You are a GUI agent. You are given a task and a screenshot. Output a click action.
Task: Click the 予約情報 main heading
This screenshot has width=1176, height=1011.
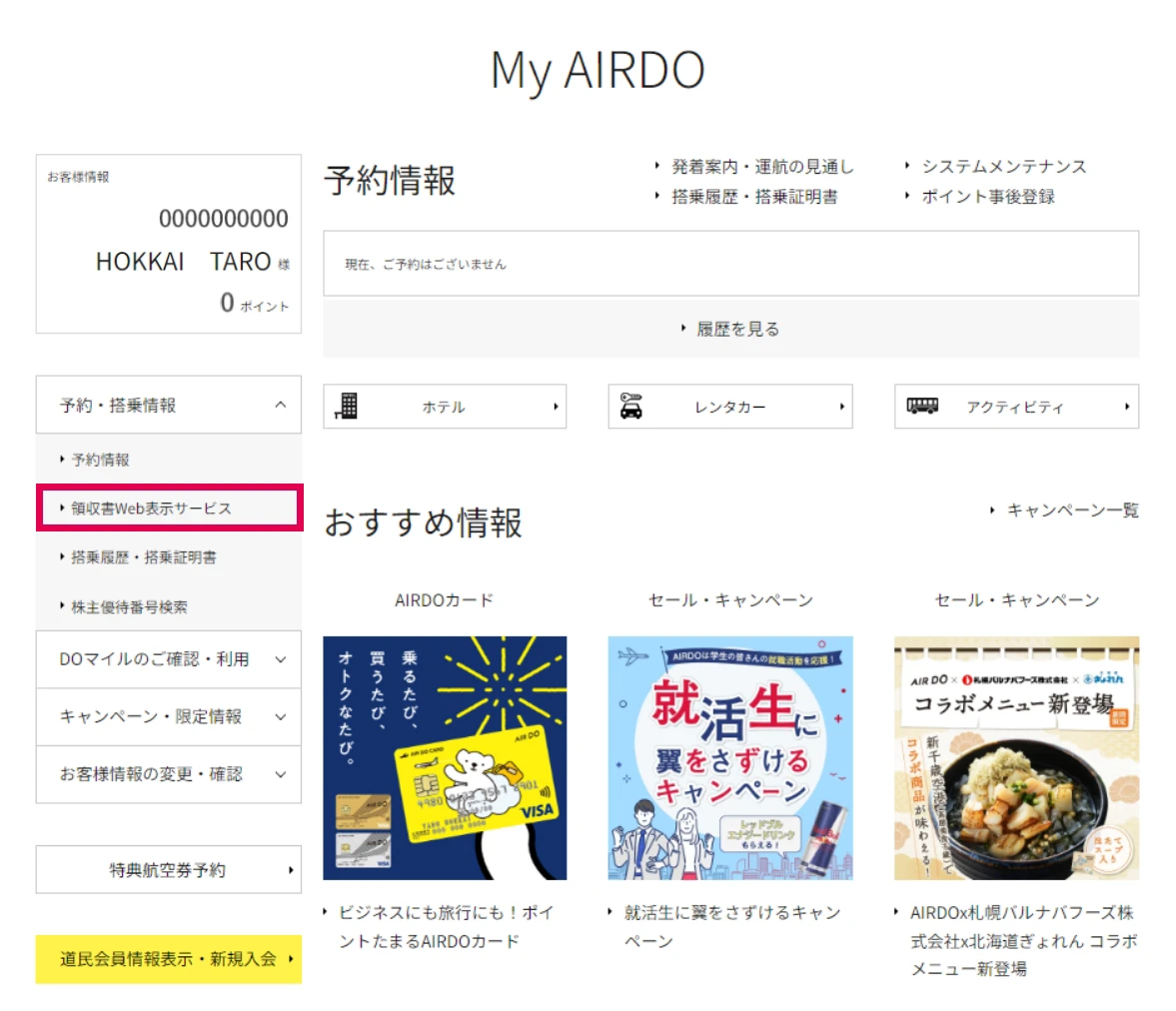point(390,181)
